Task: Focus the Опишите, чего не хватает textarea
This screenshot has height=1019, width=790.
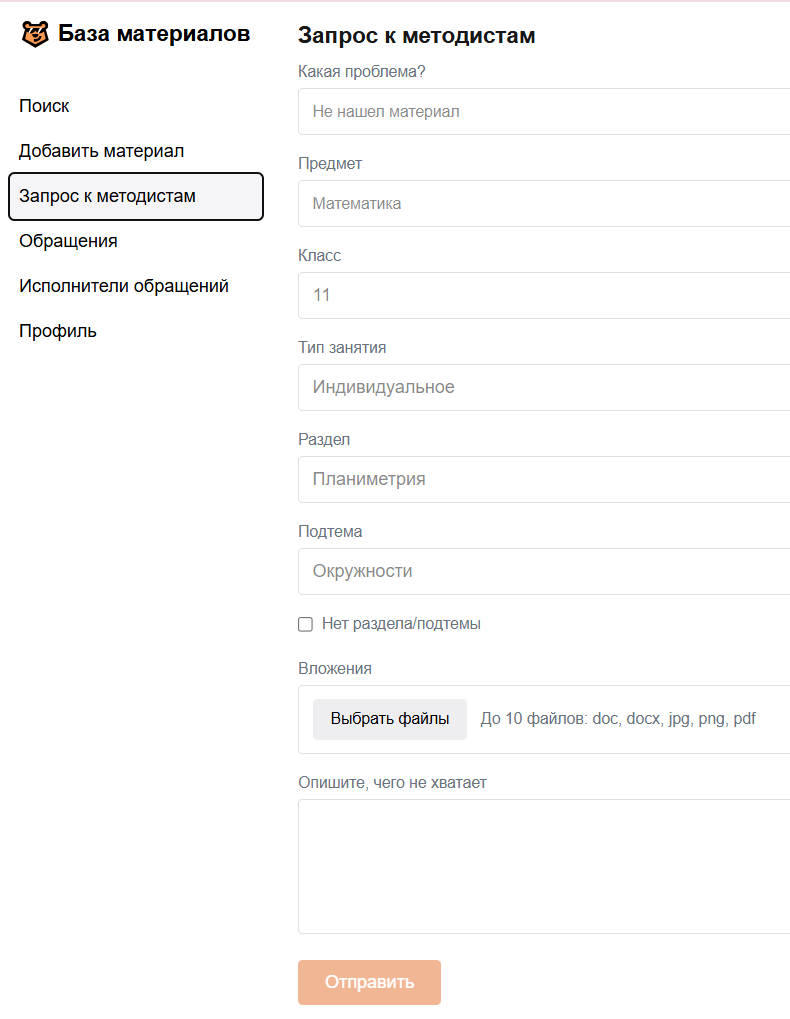Action: point(544,866)
